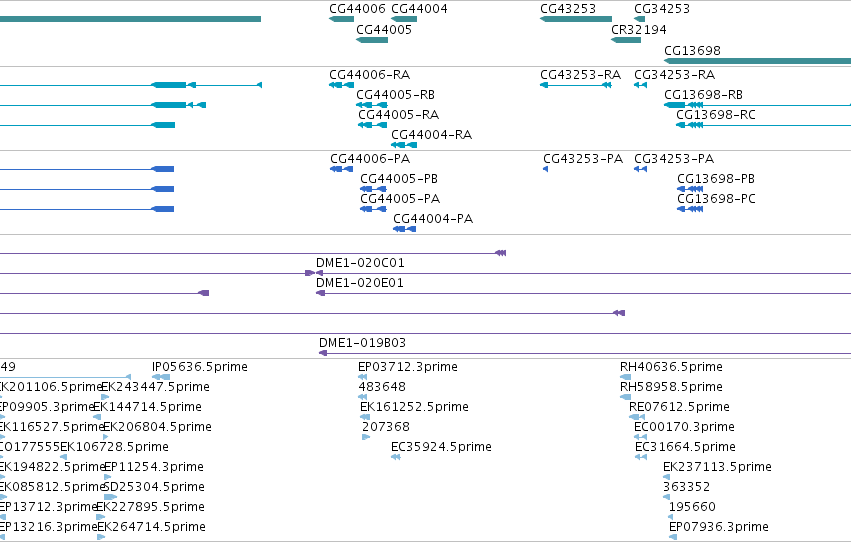Select the CG44006 gene label

[357, 9]
